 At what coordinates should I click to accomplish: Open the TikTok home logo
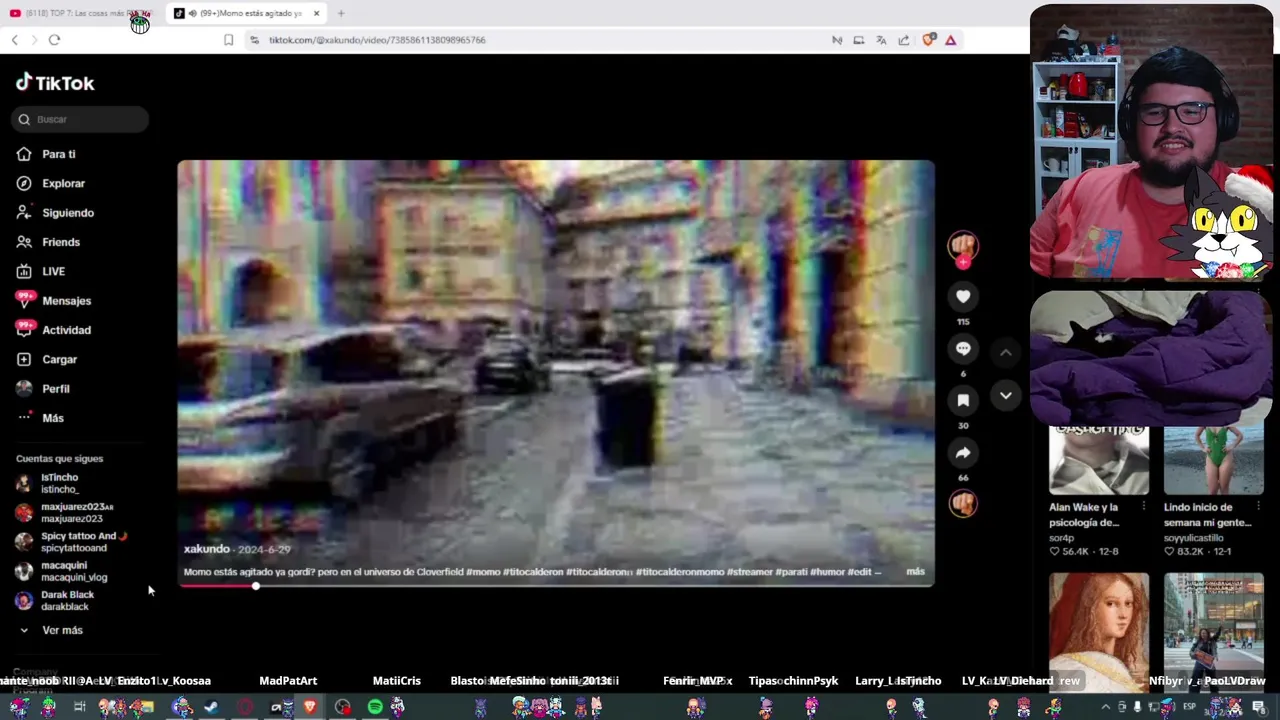coord(55,83)
